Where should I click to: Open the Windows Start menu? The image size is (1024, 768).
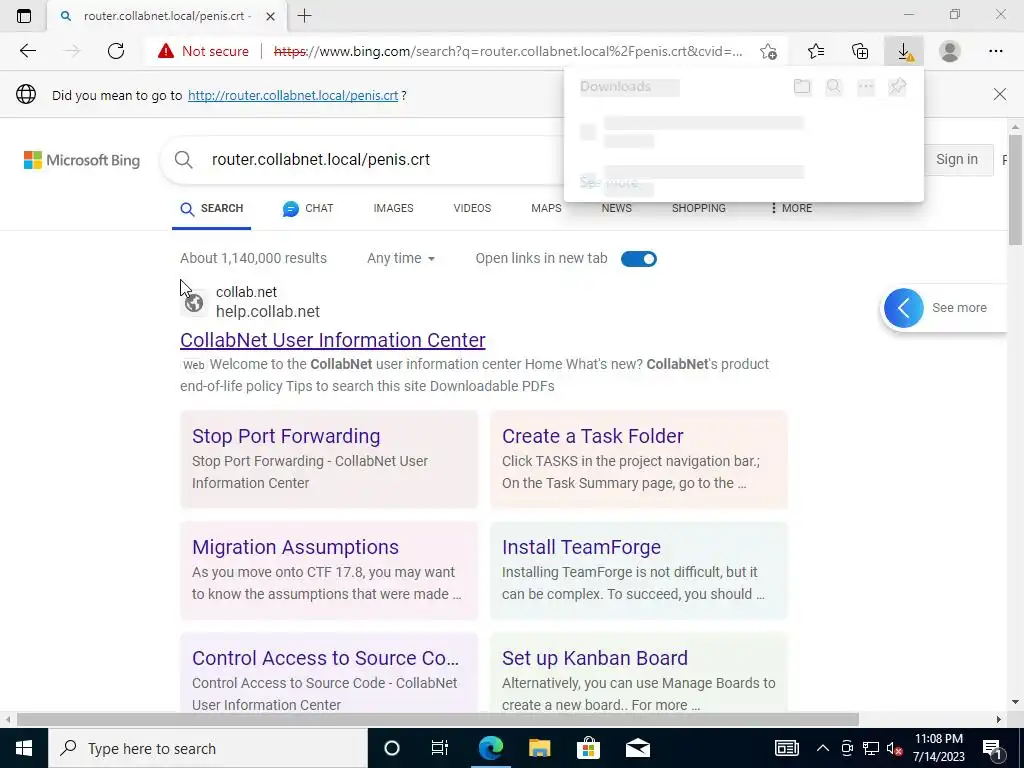coord(24,748)
